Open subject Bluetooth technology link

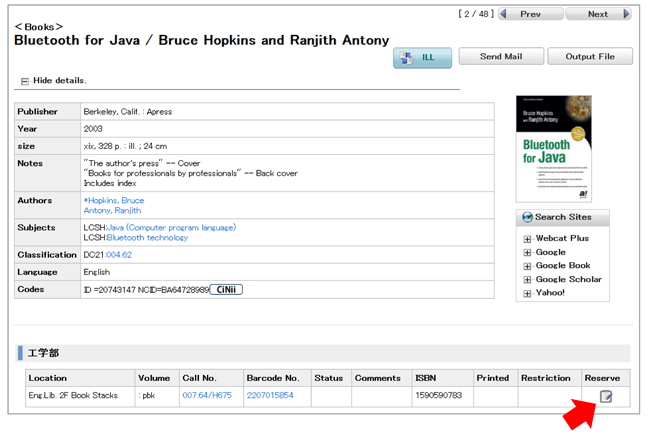[147, 238]
